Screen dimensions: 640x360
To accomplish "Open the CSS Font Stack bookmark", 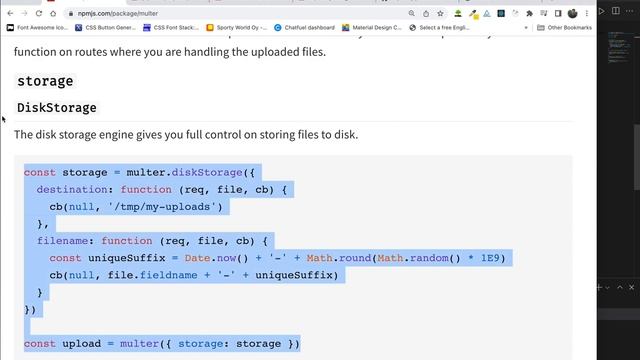I will 171,28.
